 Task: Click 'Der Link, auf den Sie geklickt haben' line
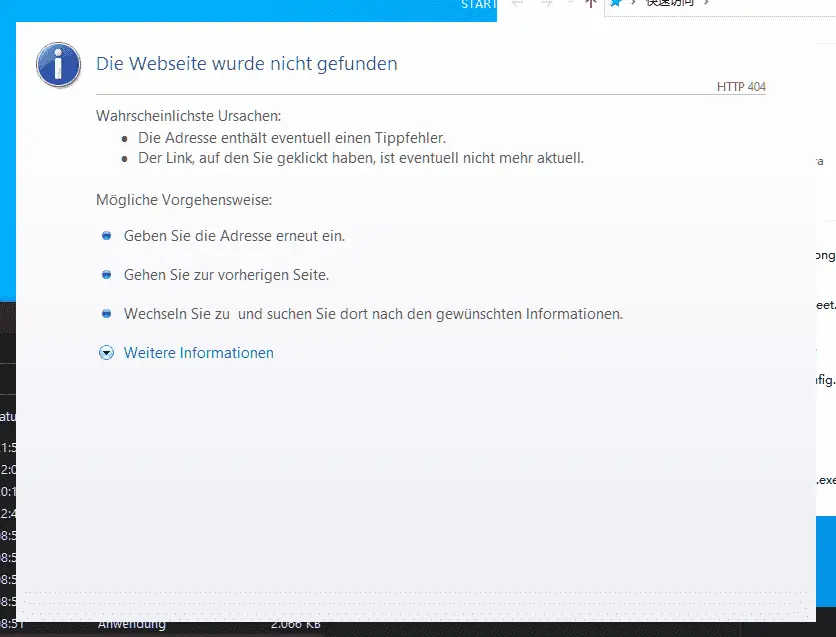click(361, 158)
